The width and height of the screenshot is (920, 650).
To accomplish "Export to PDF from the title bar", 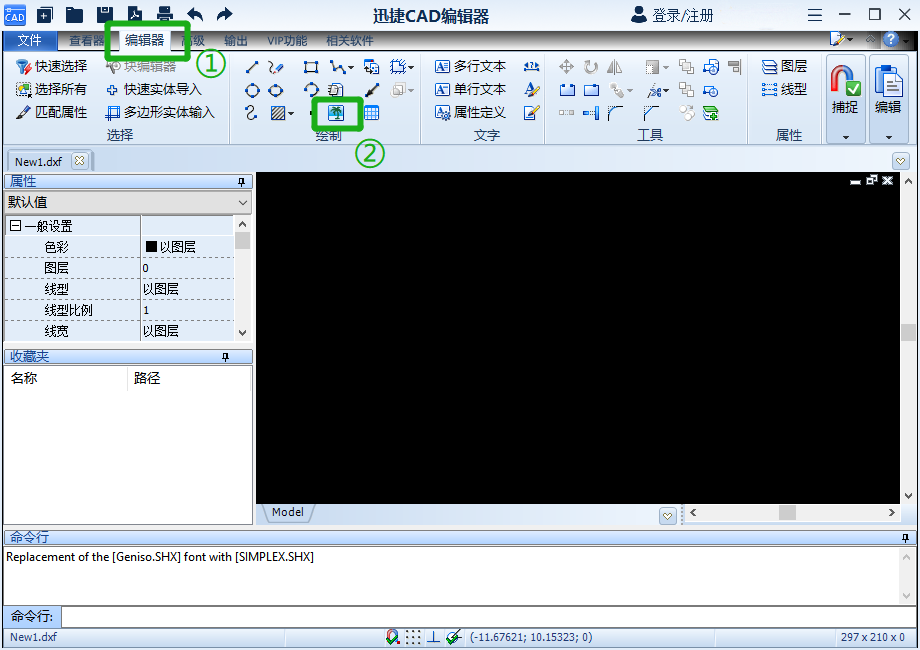I will tap(136, 15).
